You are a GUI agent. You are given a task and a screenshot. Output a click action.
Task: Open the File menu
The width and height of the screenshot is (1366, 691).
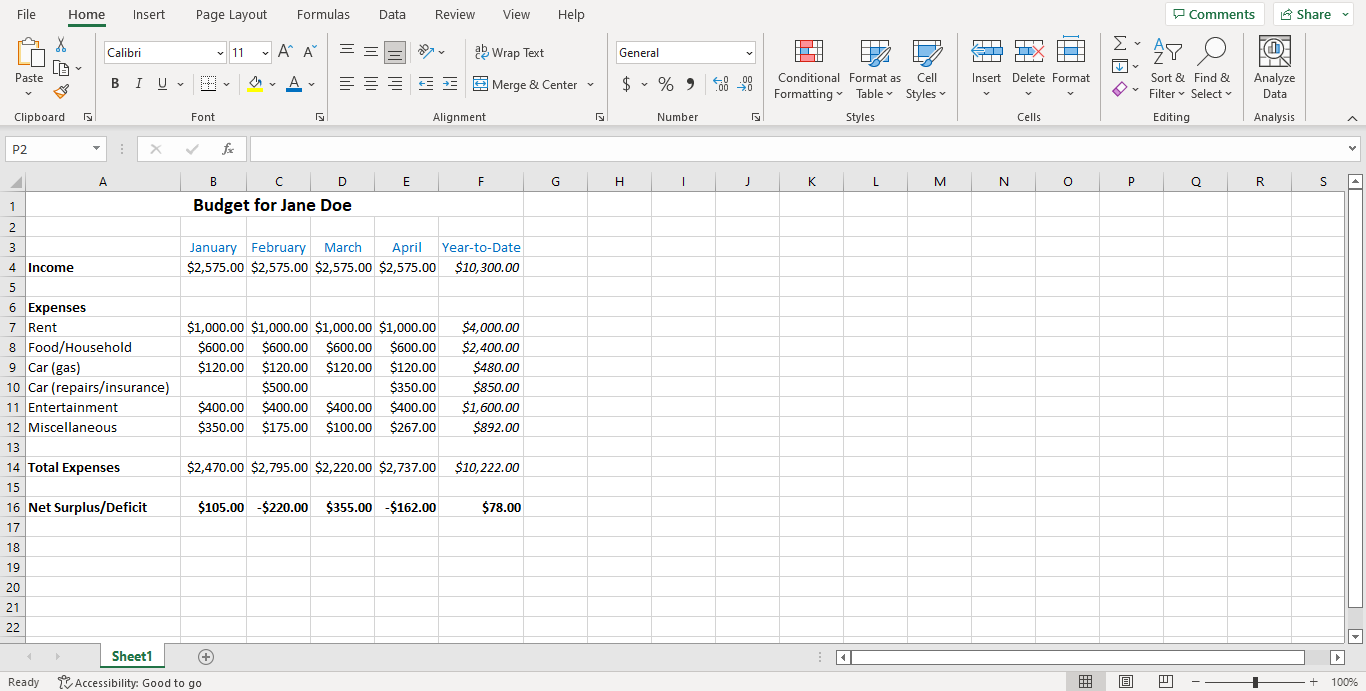pyautogui.click(x=26, y=14)
